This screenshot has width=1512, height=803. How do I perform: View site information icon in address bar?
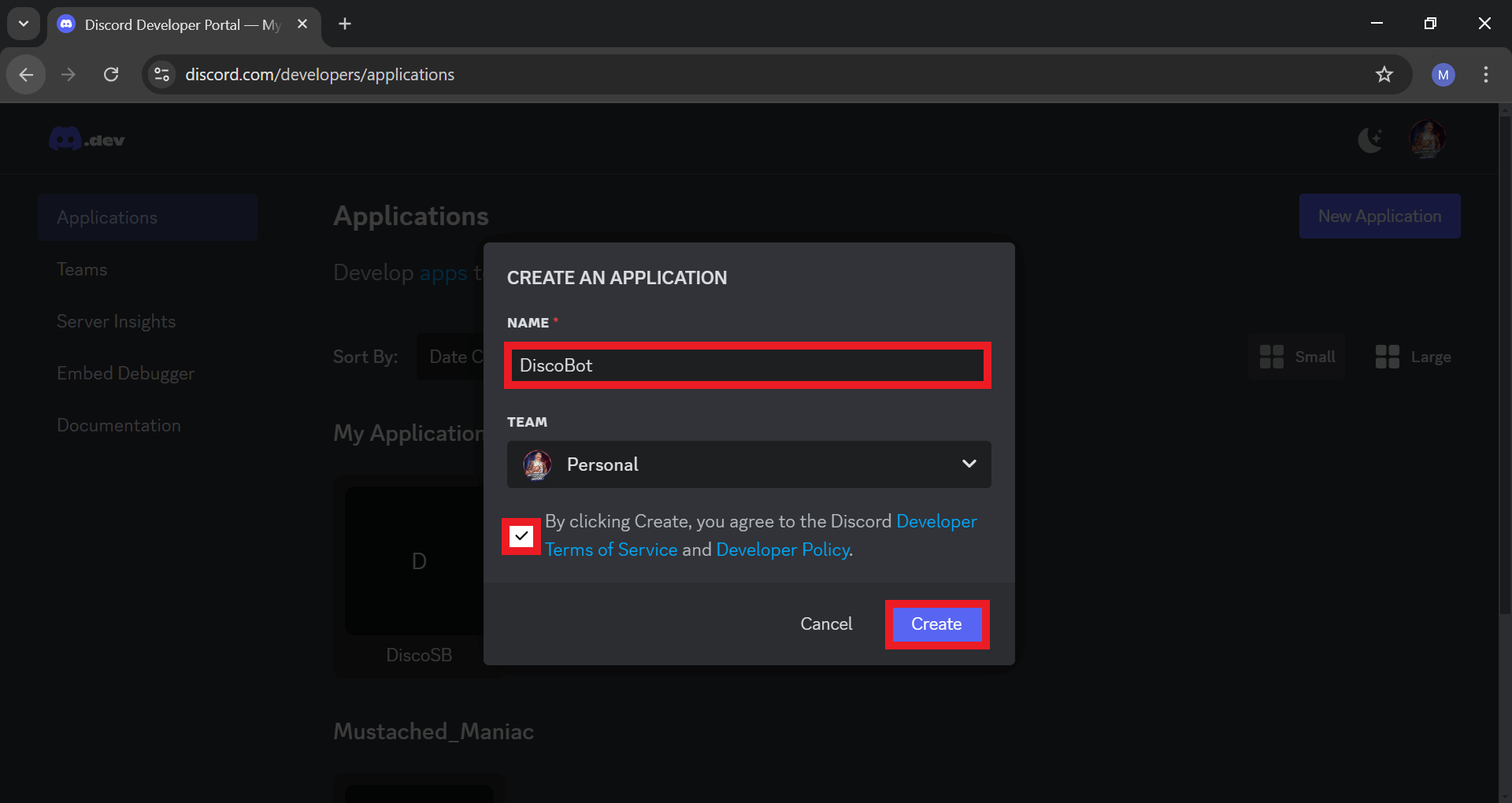click(x=161, y=75)
